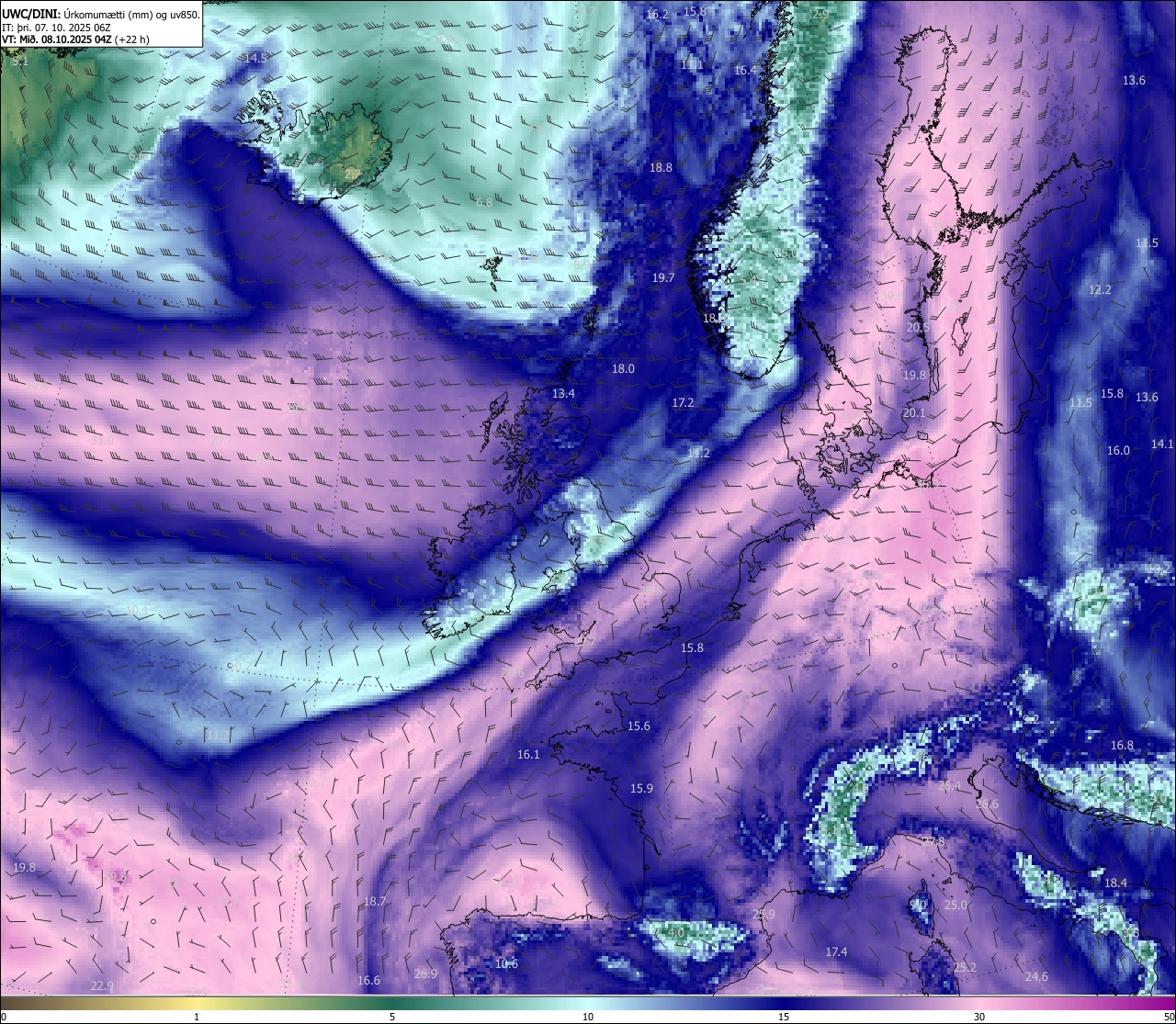Screen dimensions: 1176x1024
Task: Select the 20.1 value label
Action: pos(914,413)
